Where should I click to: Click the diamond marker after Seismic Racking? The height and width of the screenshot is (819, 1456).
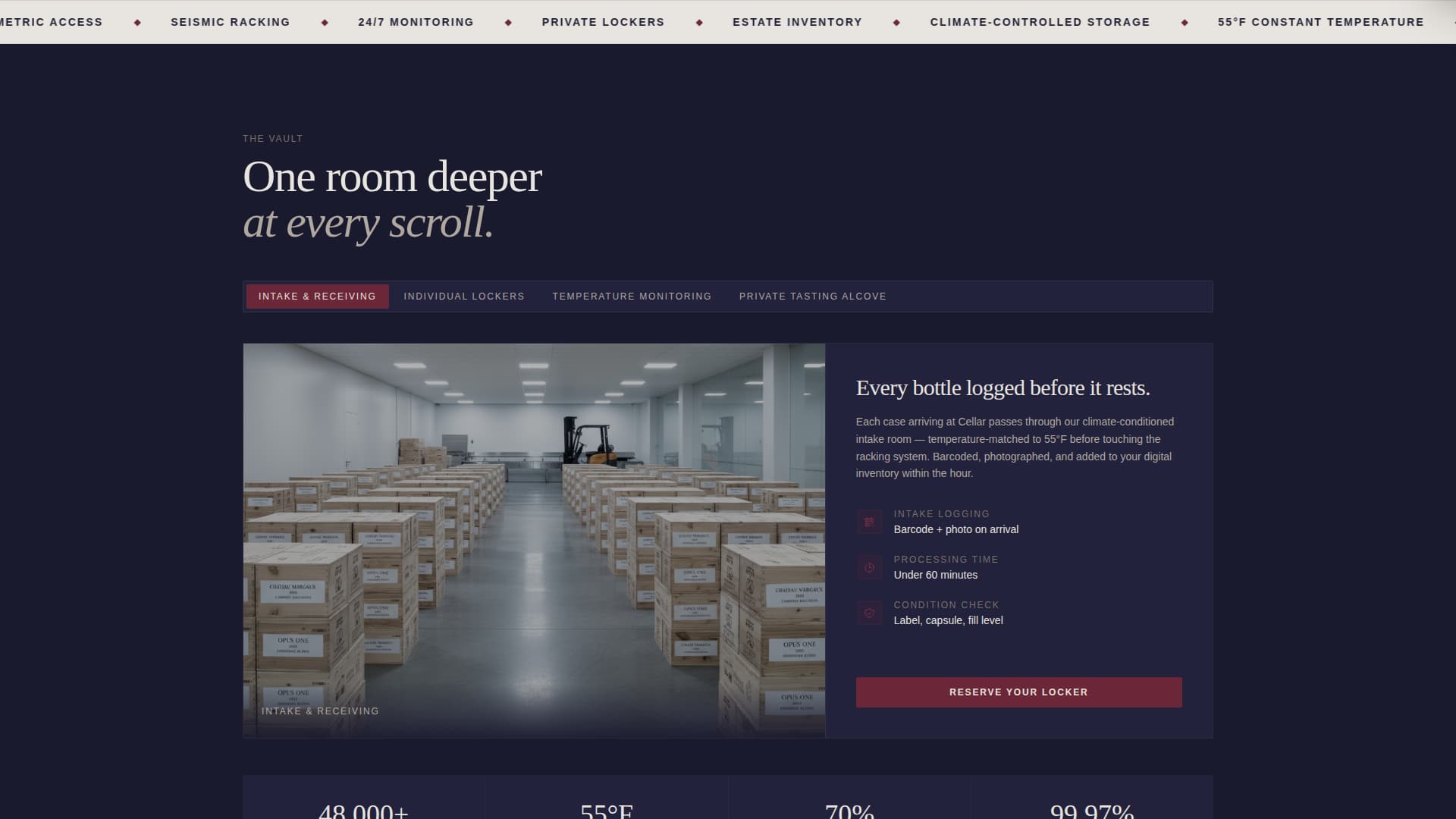pos(323,22)
